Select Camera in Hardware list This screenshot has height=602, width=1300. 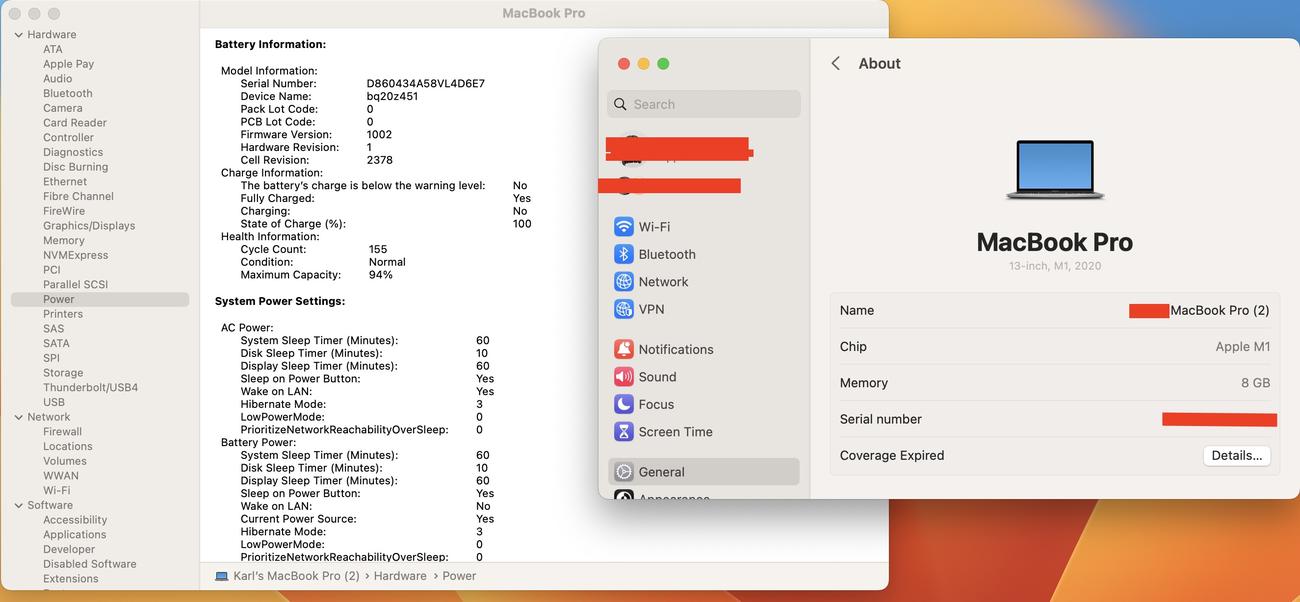pos(63,108)
